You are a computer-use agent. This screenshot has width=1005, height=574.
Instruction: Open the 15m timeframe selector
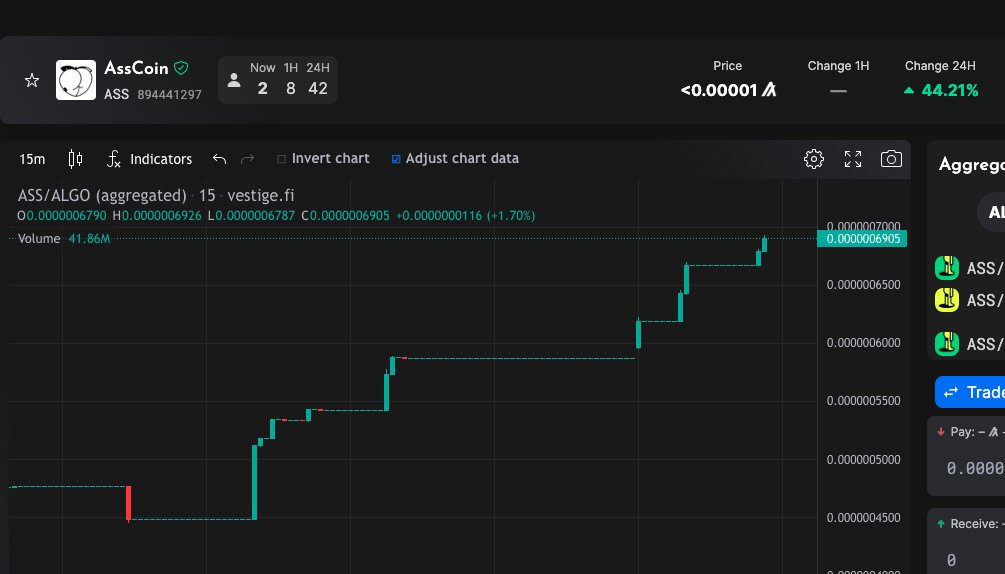pos(32,159)
